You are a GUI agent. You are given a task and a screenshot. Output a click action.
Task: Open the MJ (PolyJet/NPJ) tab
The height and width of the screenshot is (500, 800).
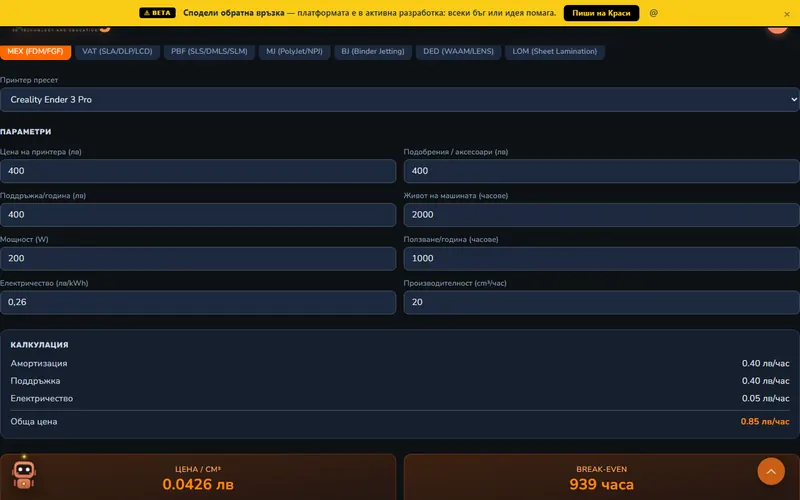point(294,52)
